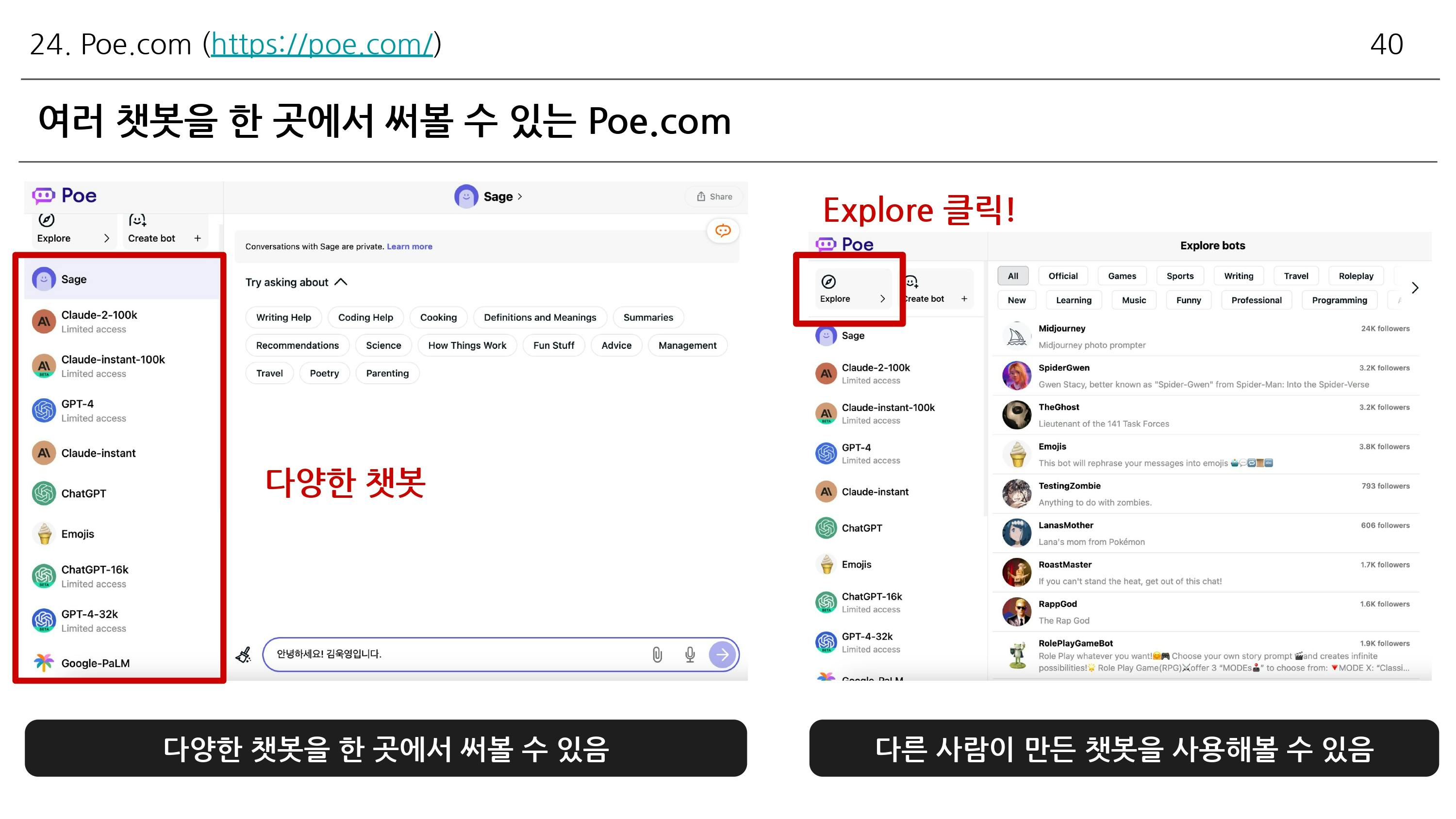Select the Writing category tab
Viewport: 1456px width, 819px height.
coord(1239,276)
